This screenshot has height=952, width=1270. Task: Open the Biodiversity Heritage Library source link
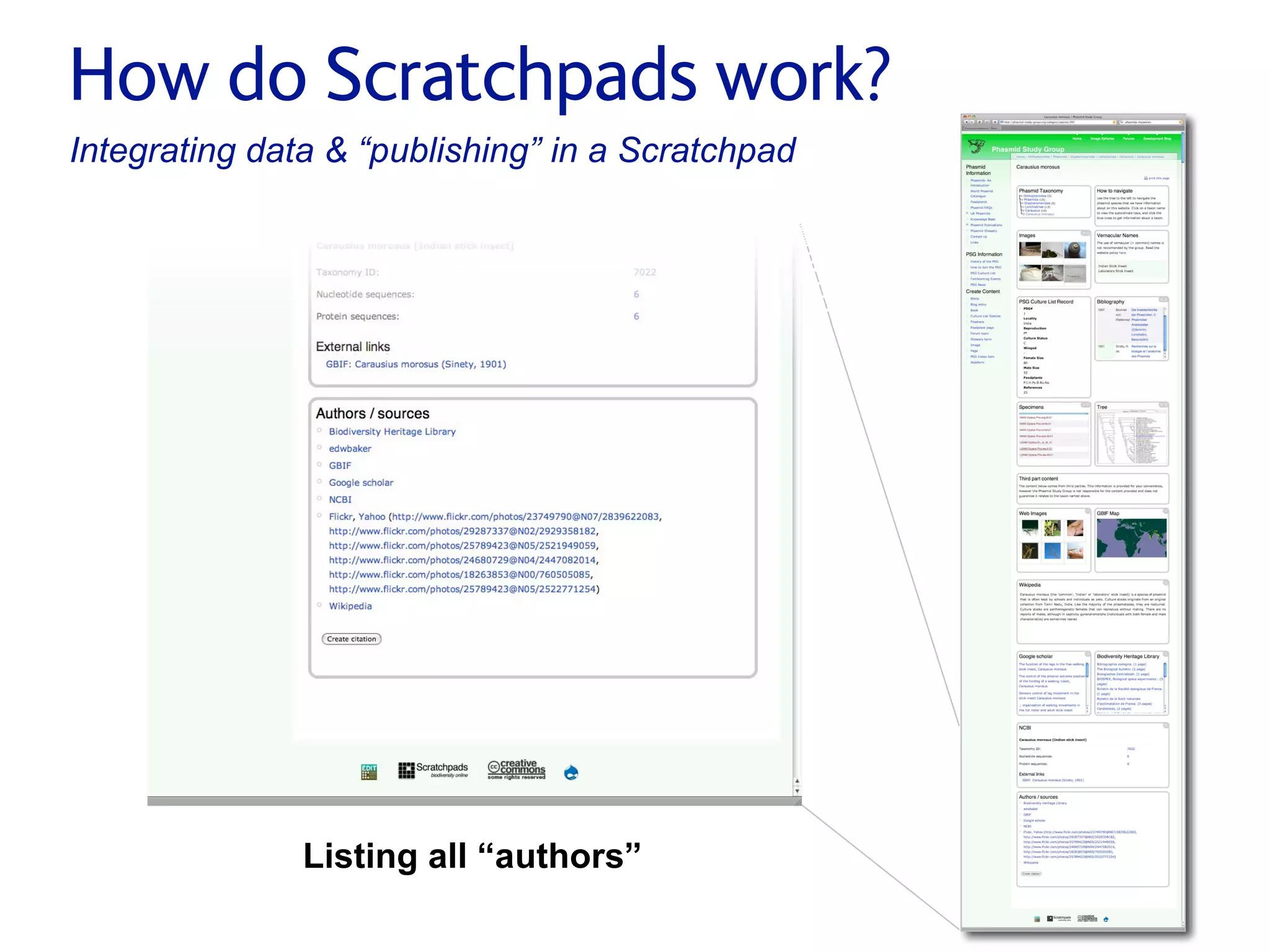click(x=392, y=431)
